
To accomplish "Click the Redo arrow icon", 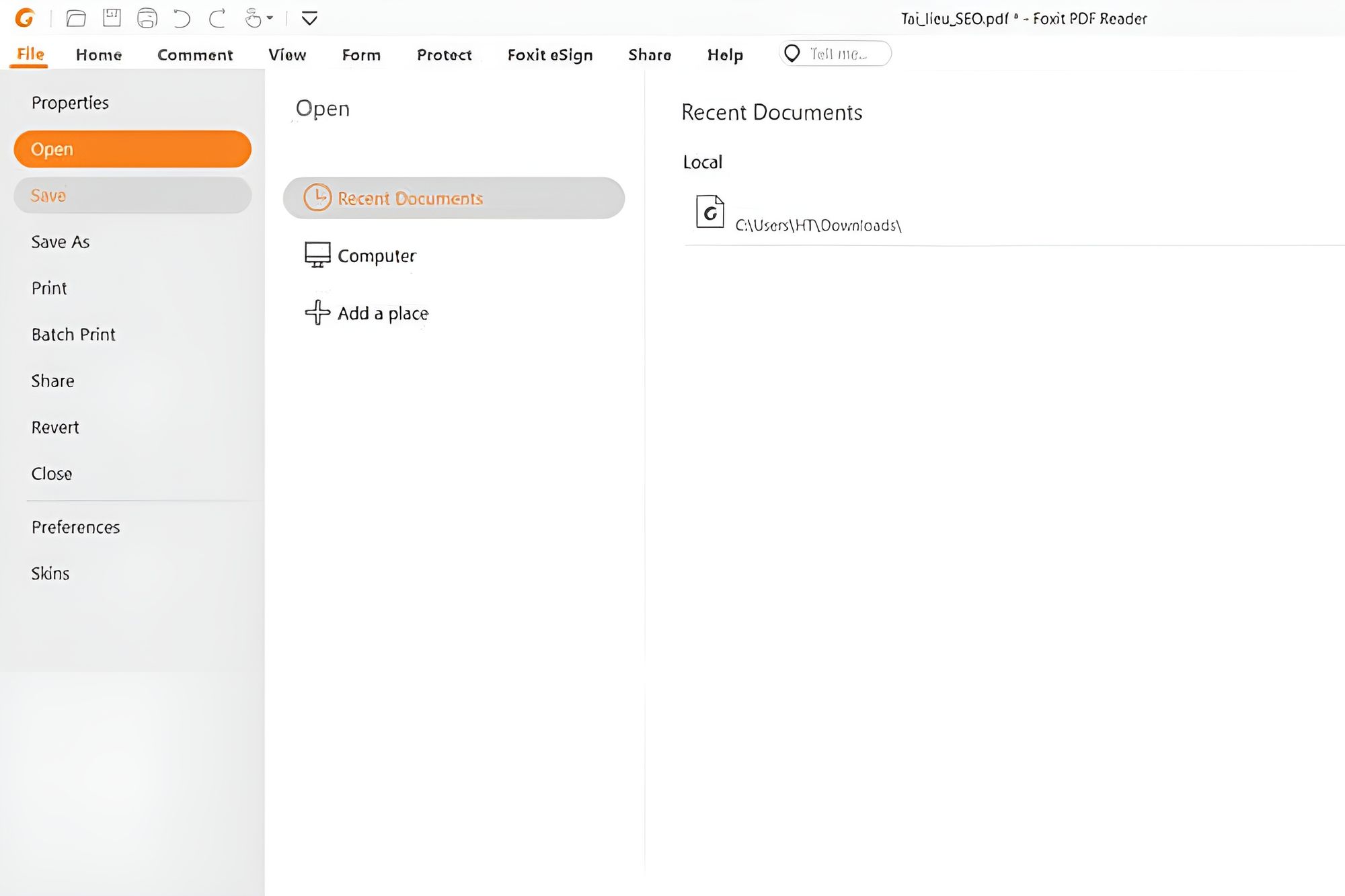I will (x=217, y=18).
